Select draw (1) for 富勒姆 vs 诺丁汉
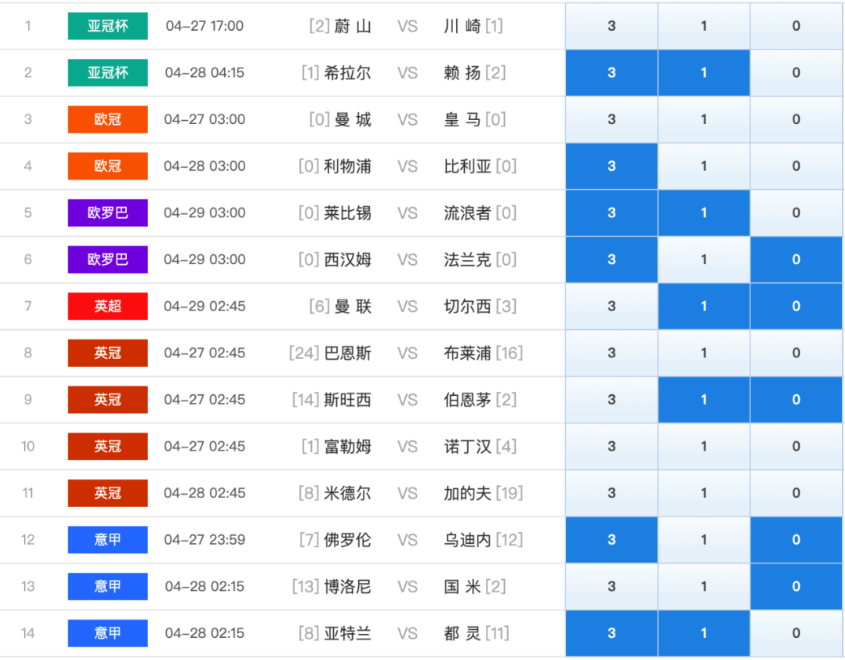The height and width of the screenshot is (660, 845). [704, 446]
